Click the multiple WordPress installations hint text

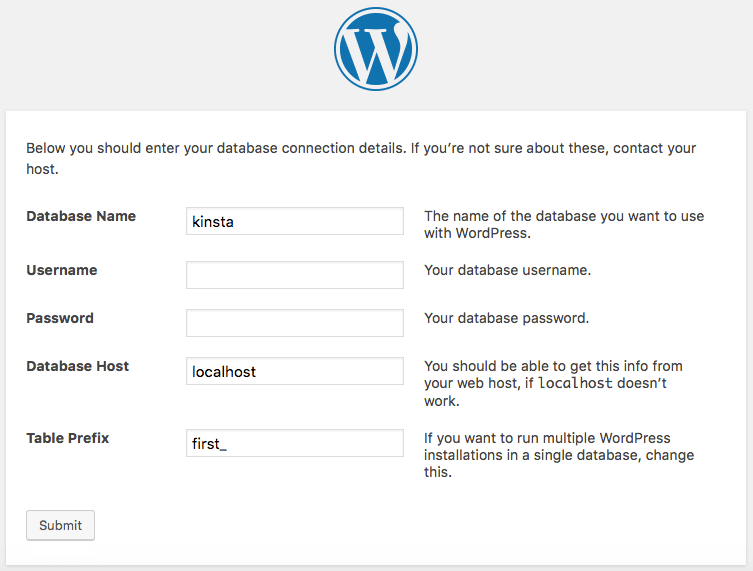coord(559,455)
